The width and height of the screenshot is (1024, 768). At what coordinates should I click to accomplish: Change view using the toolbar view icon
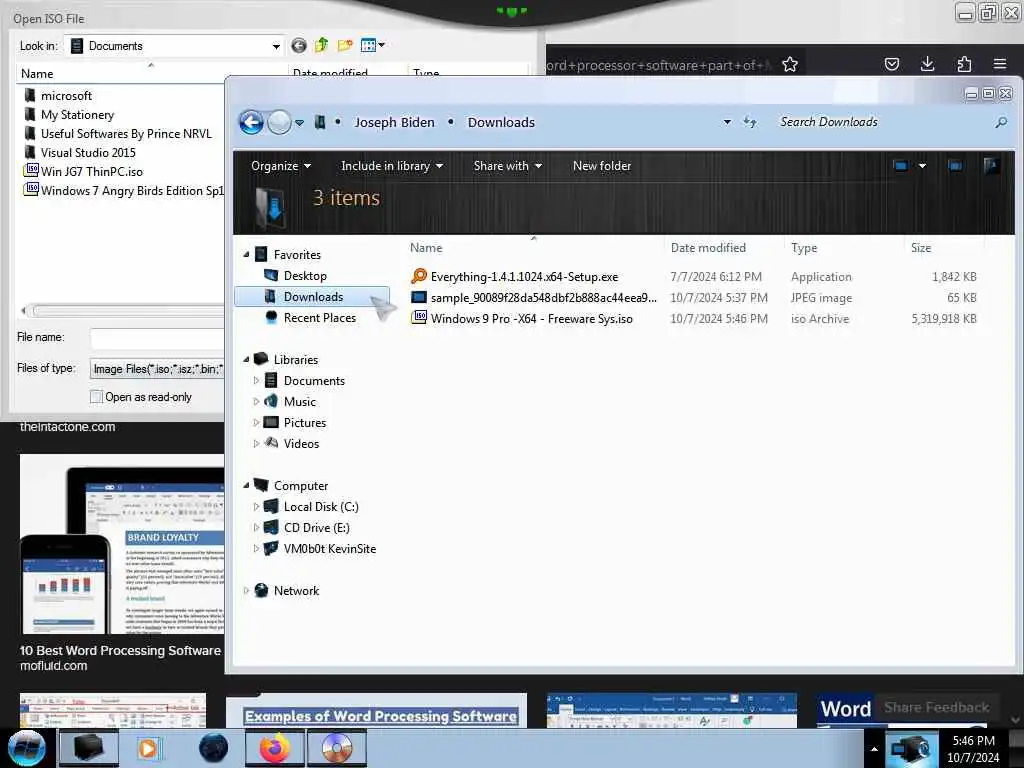901,166
